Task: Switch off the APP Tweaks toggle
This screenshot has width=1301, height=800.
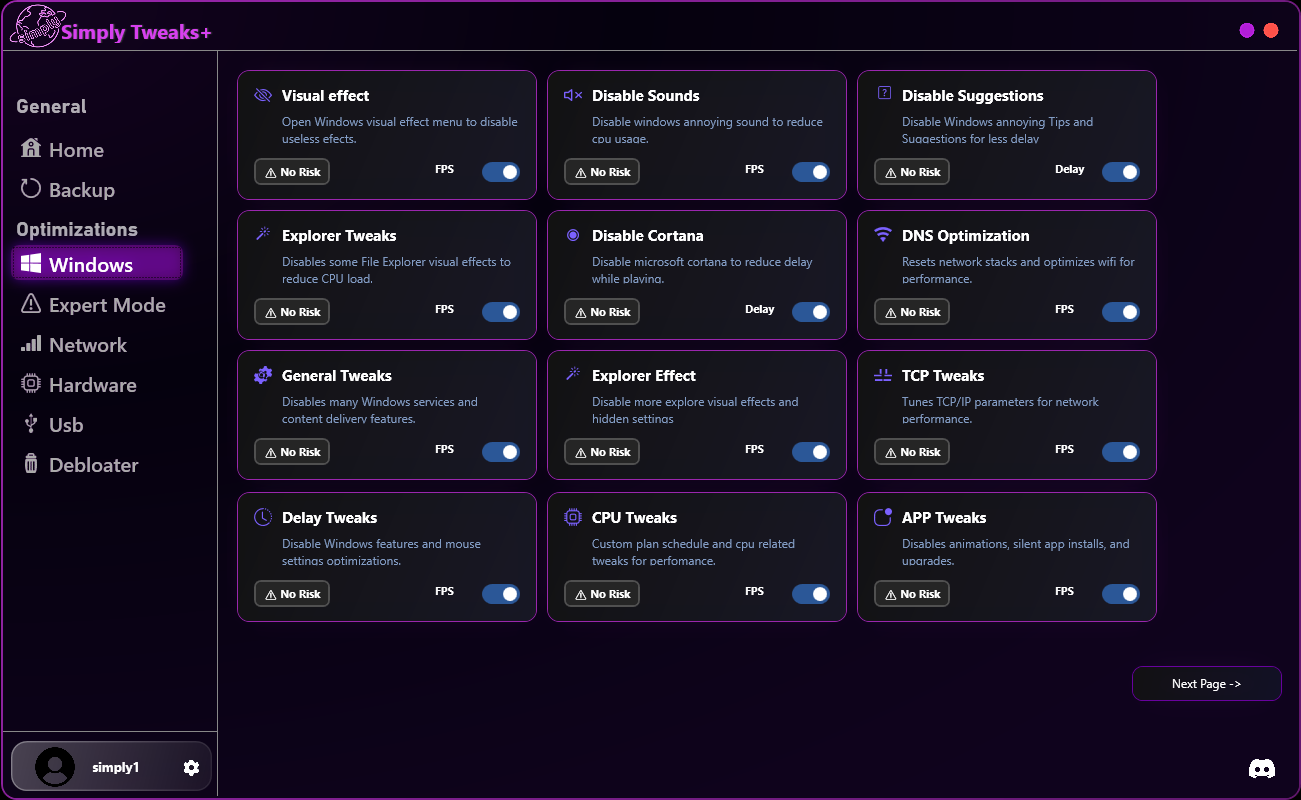Action: click(1121, 594)
